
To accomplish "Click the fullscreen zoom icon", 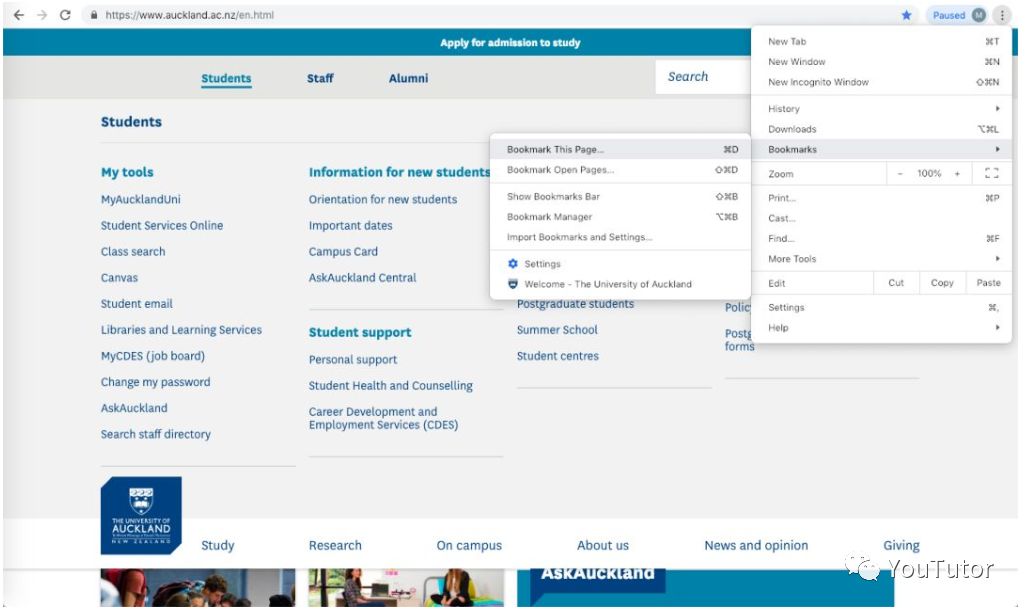I will tap(992, 174).
